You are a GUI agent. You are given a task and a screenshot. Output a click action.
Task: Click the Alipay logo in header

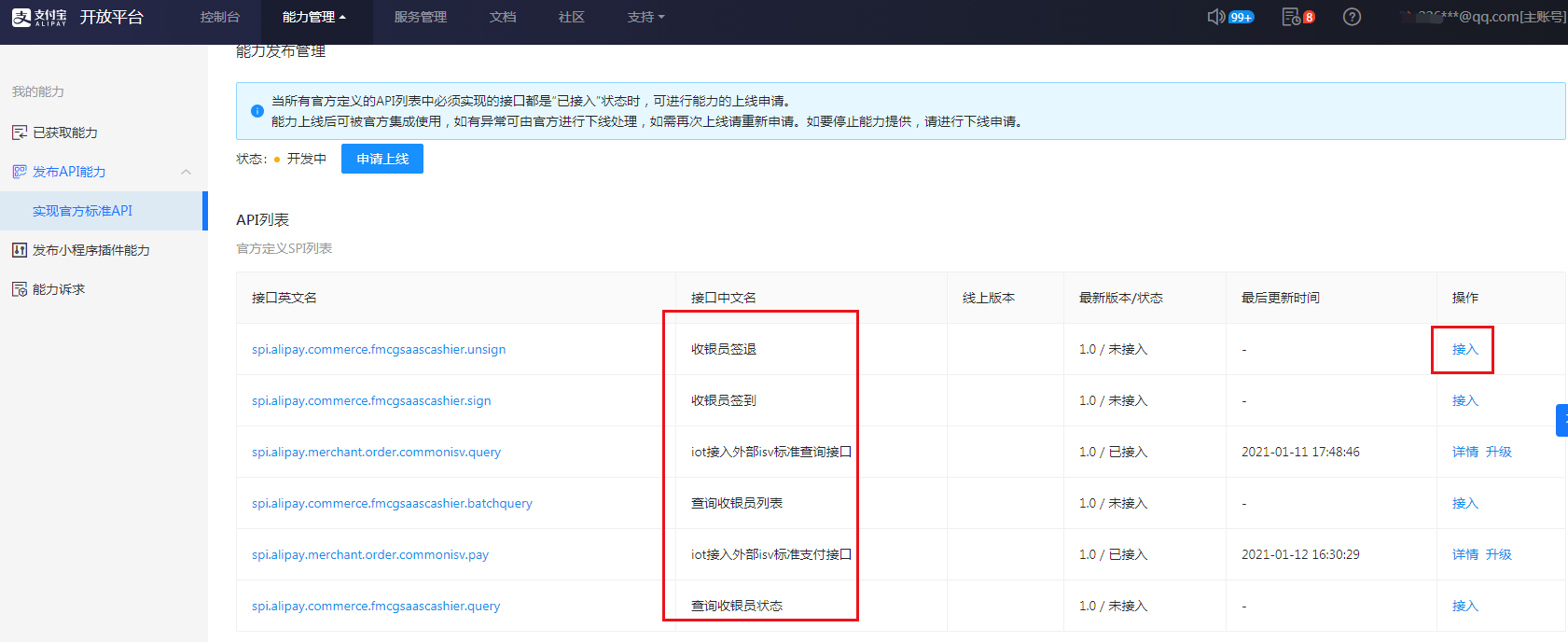point(39,17)
